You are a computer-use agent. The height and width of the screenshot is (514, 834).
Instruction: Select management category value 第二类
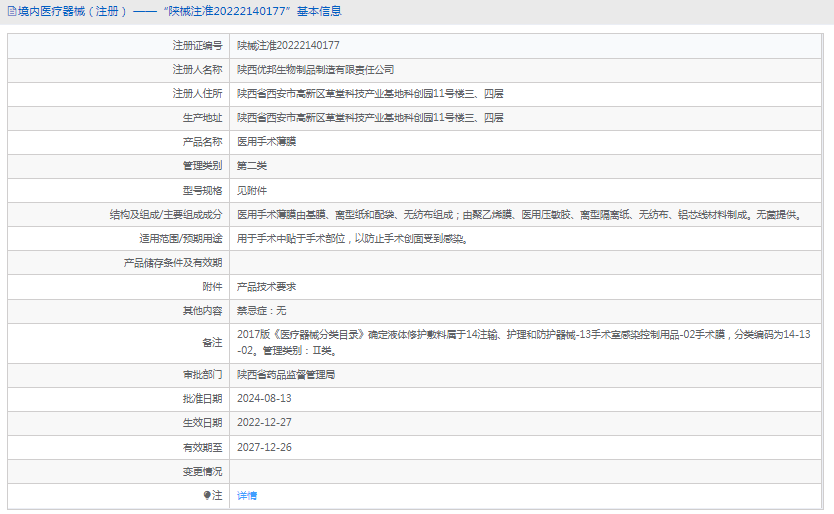[252, 166]
